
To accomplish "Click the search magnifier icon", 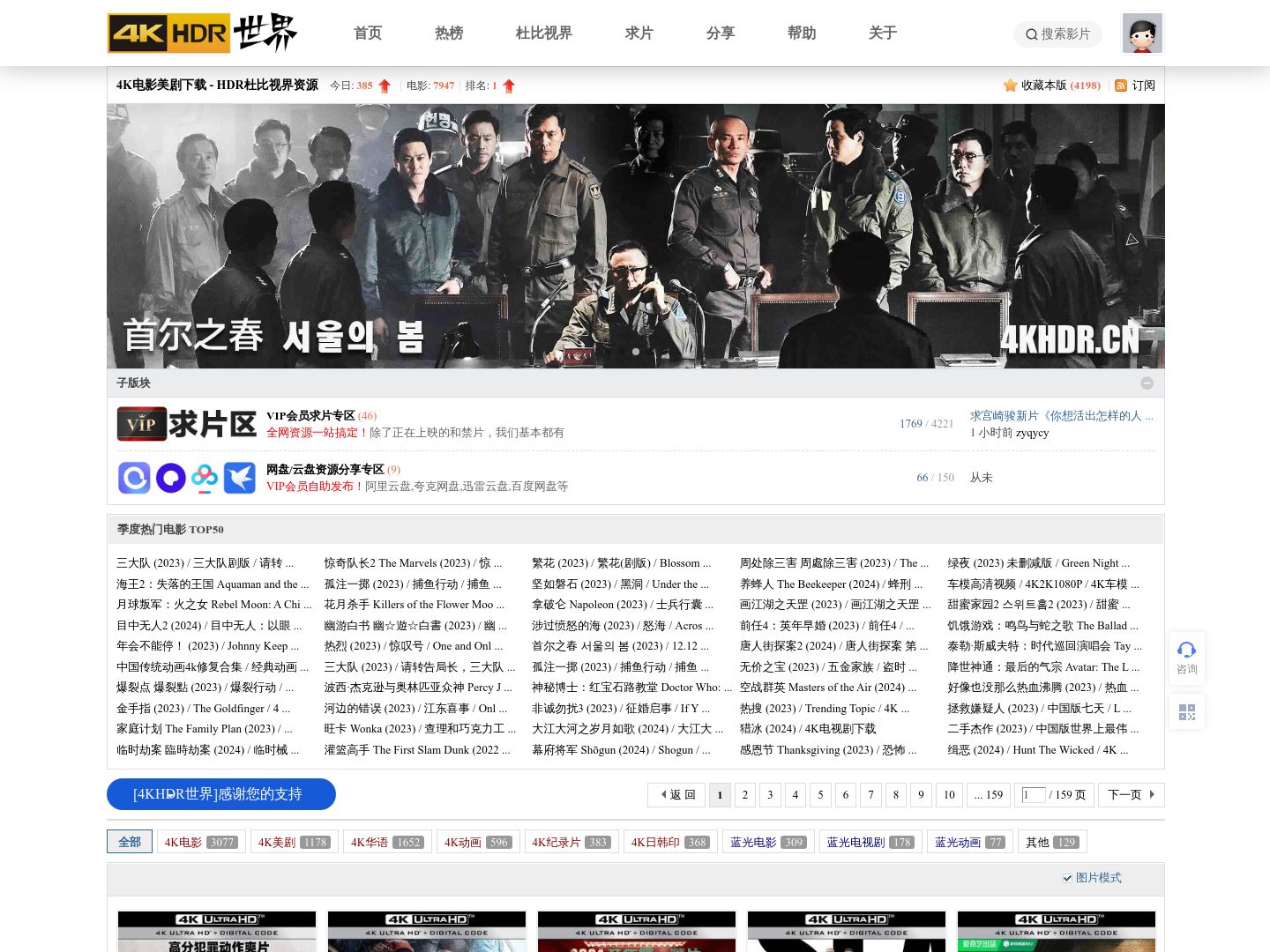I will [x=1031, y=34].
